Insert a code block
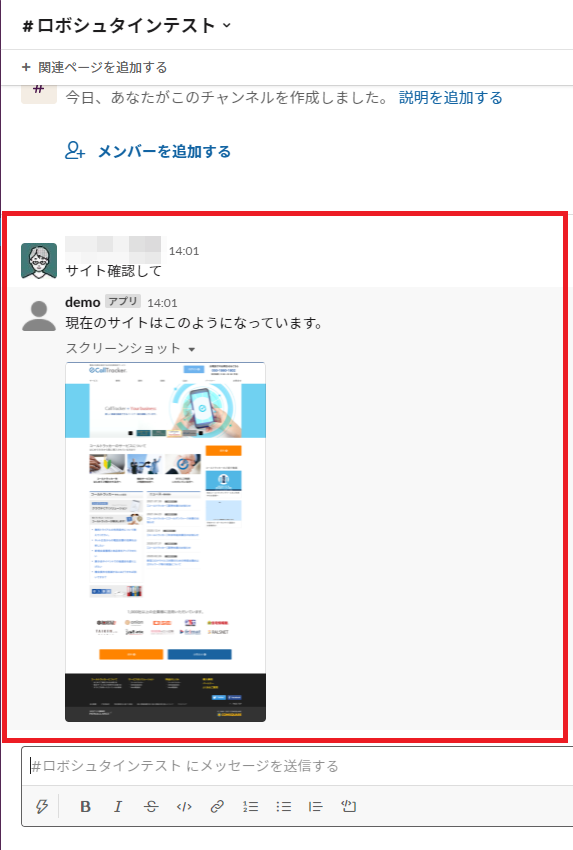 pos(349,806)
